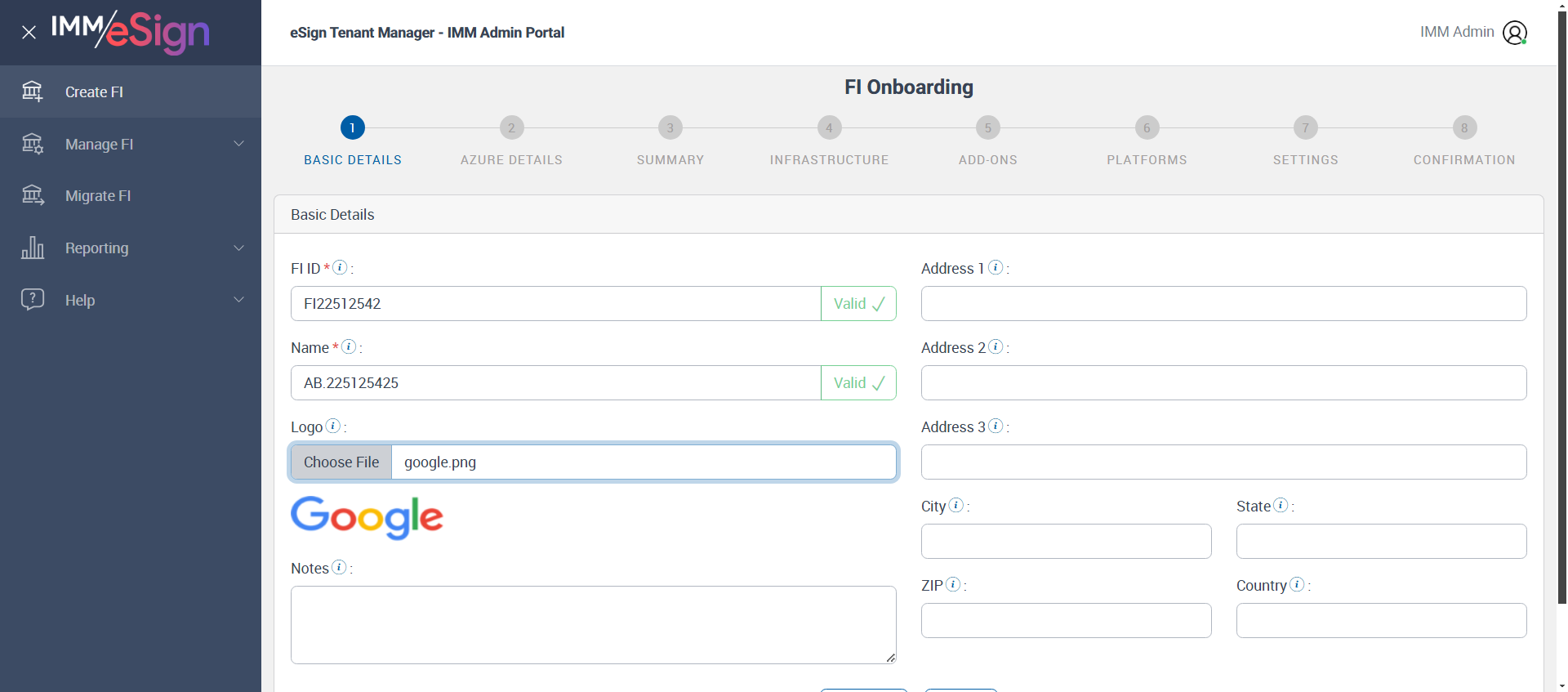
Task: Expand the Reporting submenu chevron
Action: [238, 248]
